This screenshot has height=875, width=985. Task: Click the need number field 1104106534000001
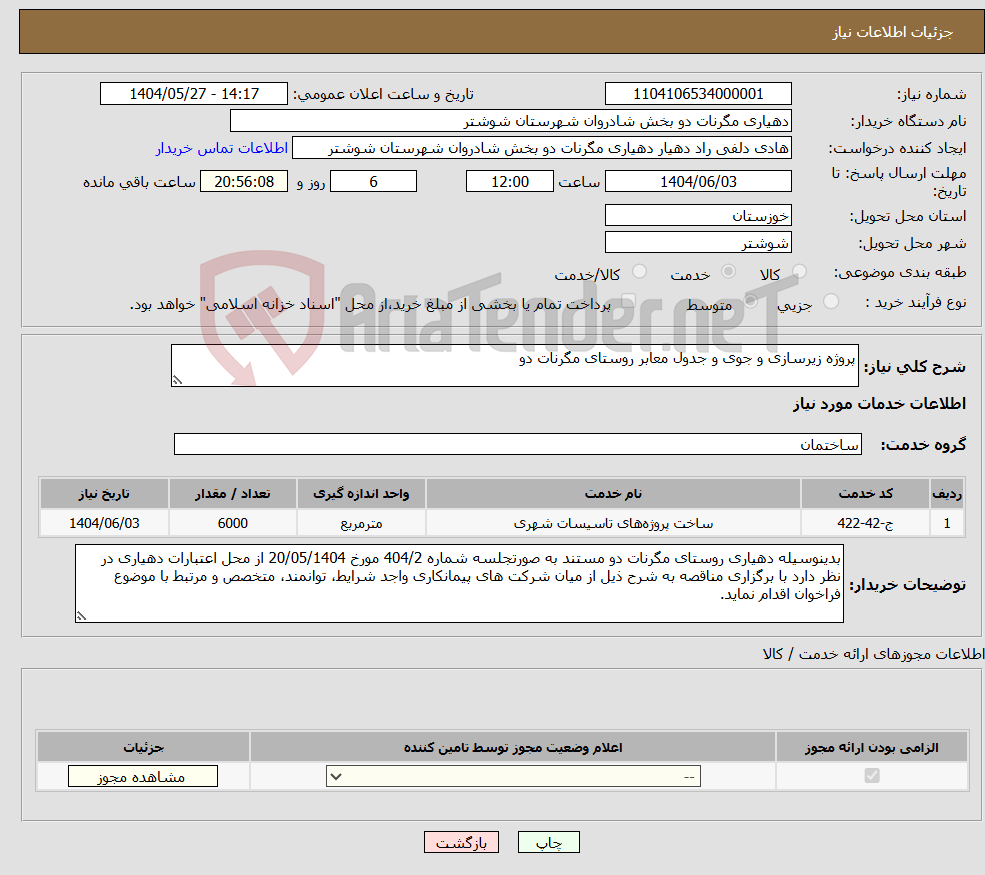(698, 94)
